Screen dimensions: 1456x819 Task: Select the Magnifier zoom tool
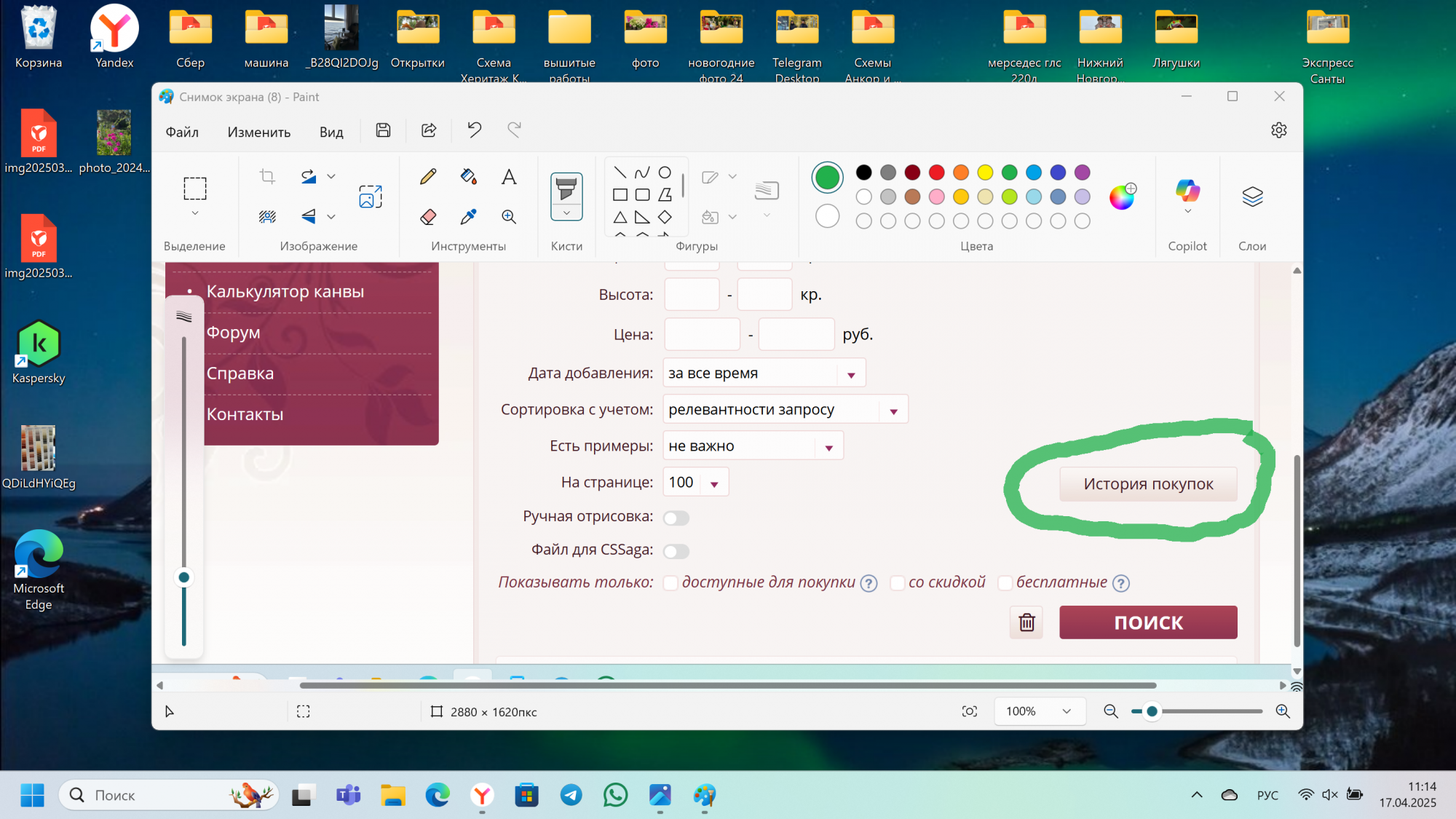coord(509,216)
